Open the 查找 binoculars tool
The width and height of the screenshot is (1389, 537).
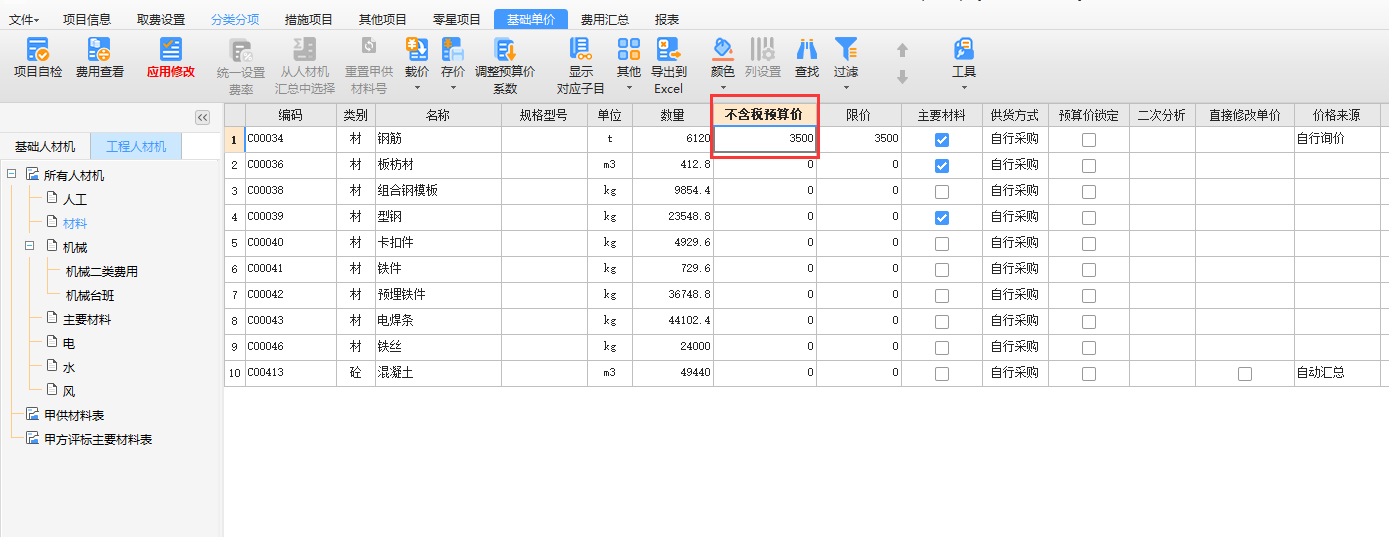pos(806,50)
